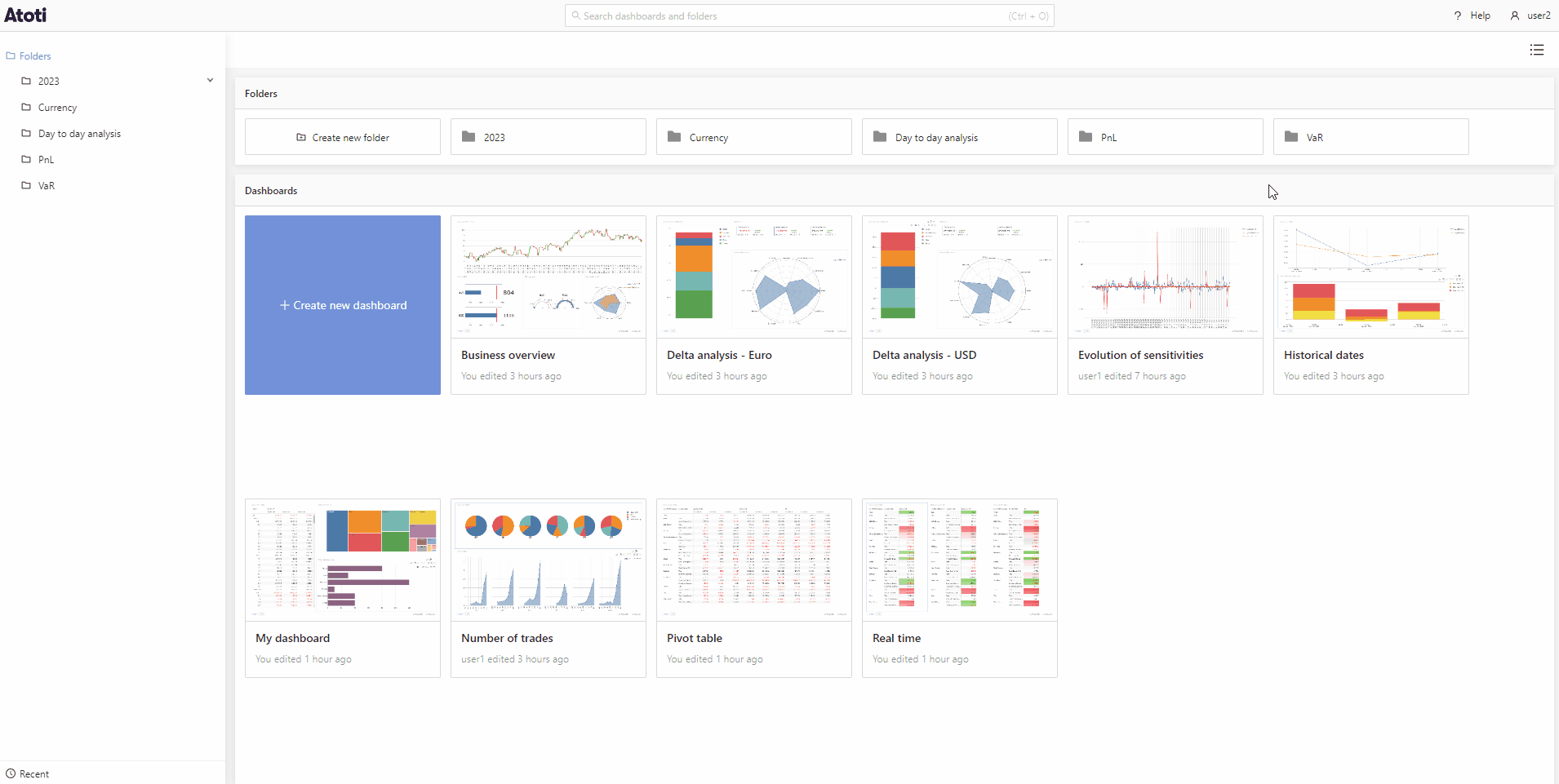
Task: Click the Delta analysis - Euro title
Action: pos(719,355)
